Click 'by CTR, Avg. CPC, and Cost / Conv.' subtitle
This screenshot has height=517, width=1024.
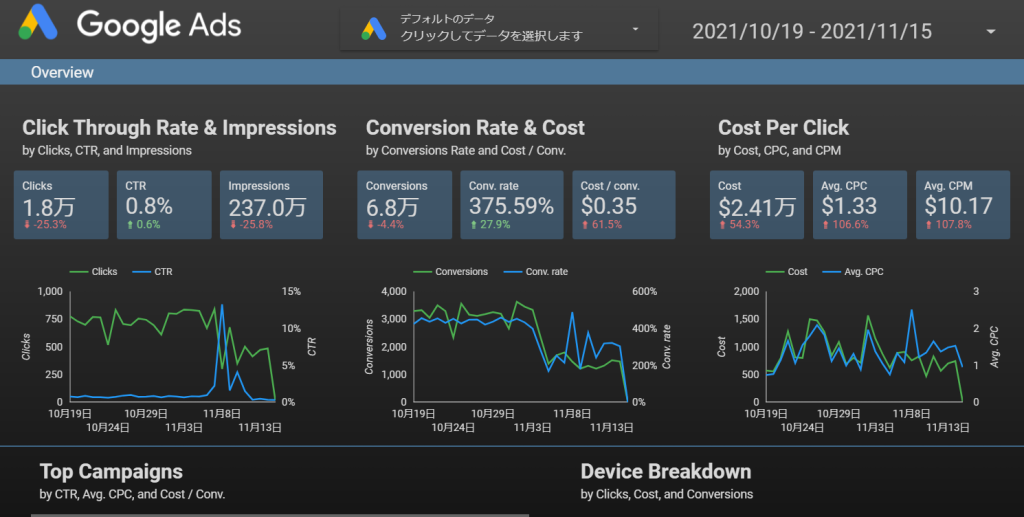[132, 494]
